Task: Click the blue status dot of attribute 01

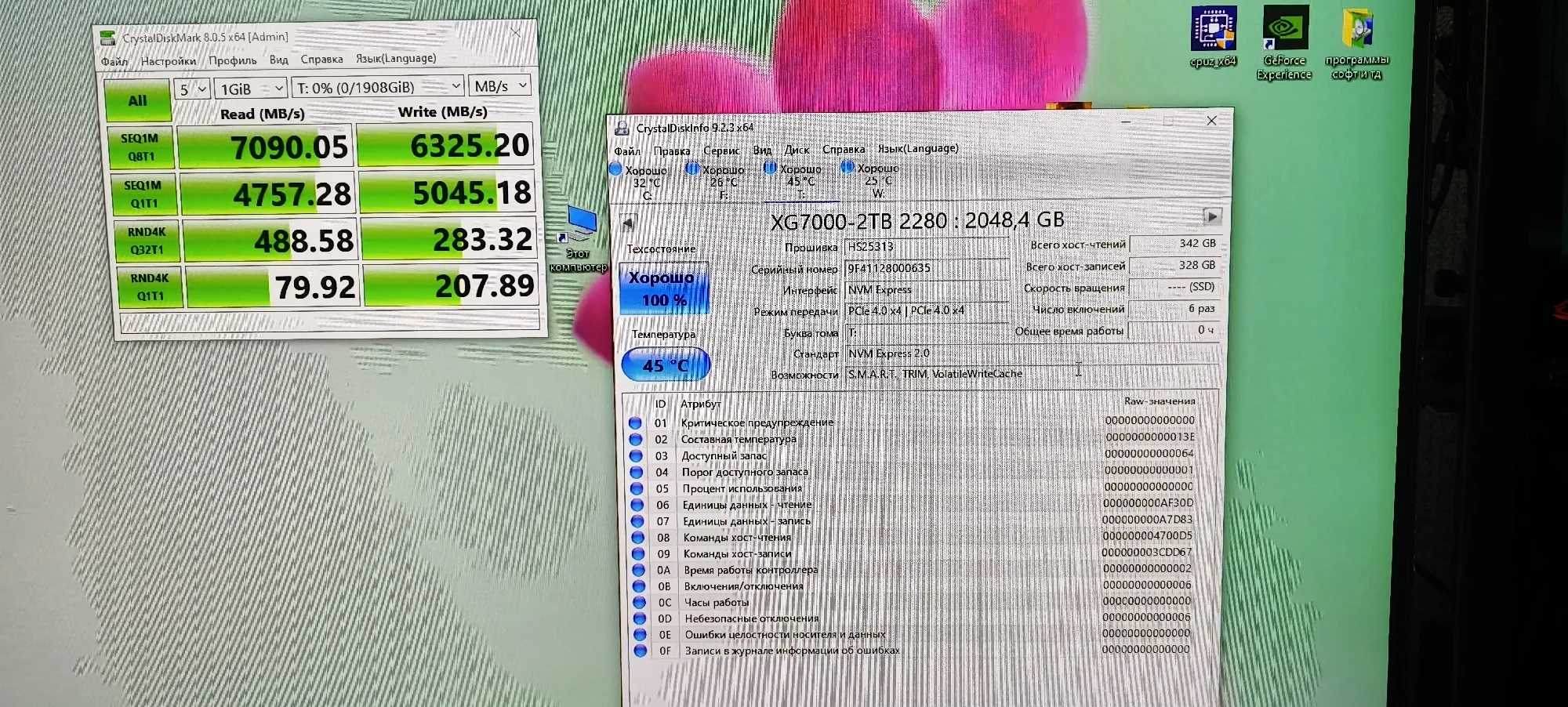Action: [635, 423]
